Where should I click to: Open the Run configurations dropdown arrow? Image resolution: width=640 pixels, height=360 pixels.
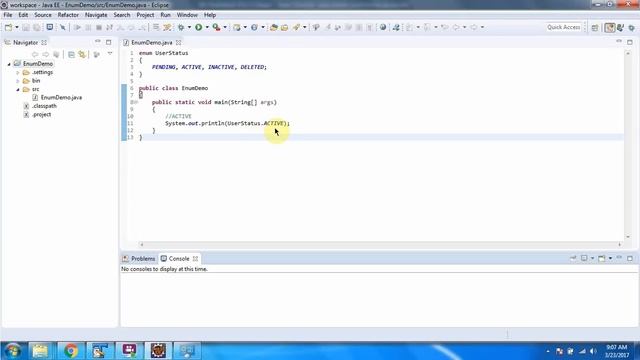tap(207, 27)
